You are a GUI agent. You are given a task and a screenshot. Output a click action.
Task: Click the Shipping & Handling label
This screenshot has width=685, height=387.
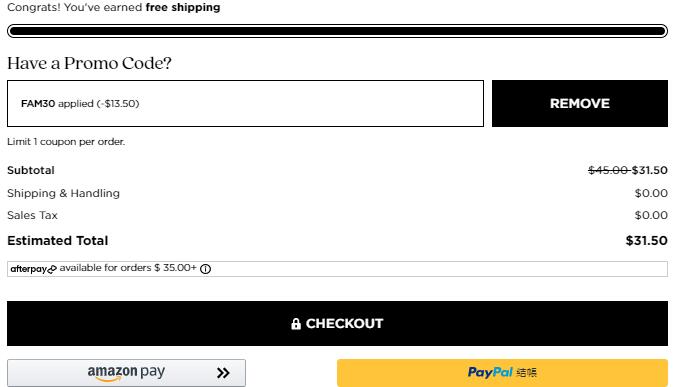[x=63, y=193]
